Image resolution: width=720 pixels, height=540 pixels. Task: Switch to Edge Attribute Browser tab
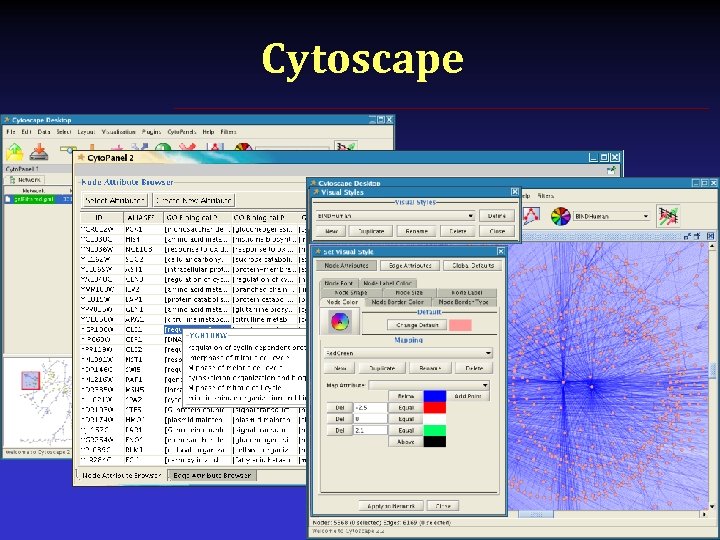coord(212,475)
